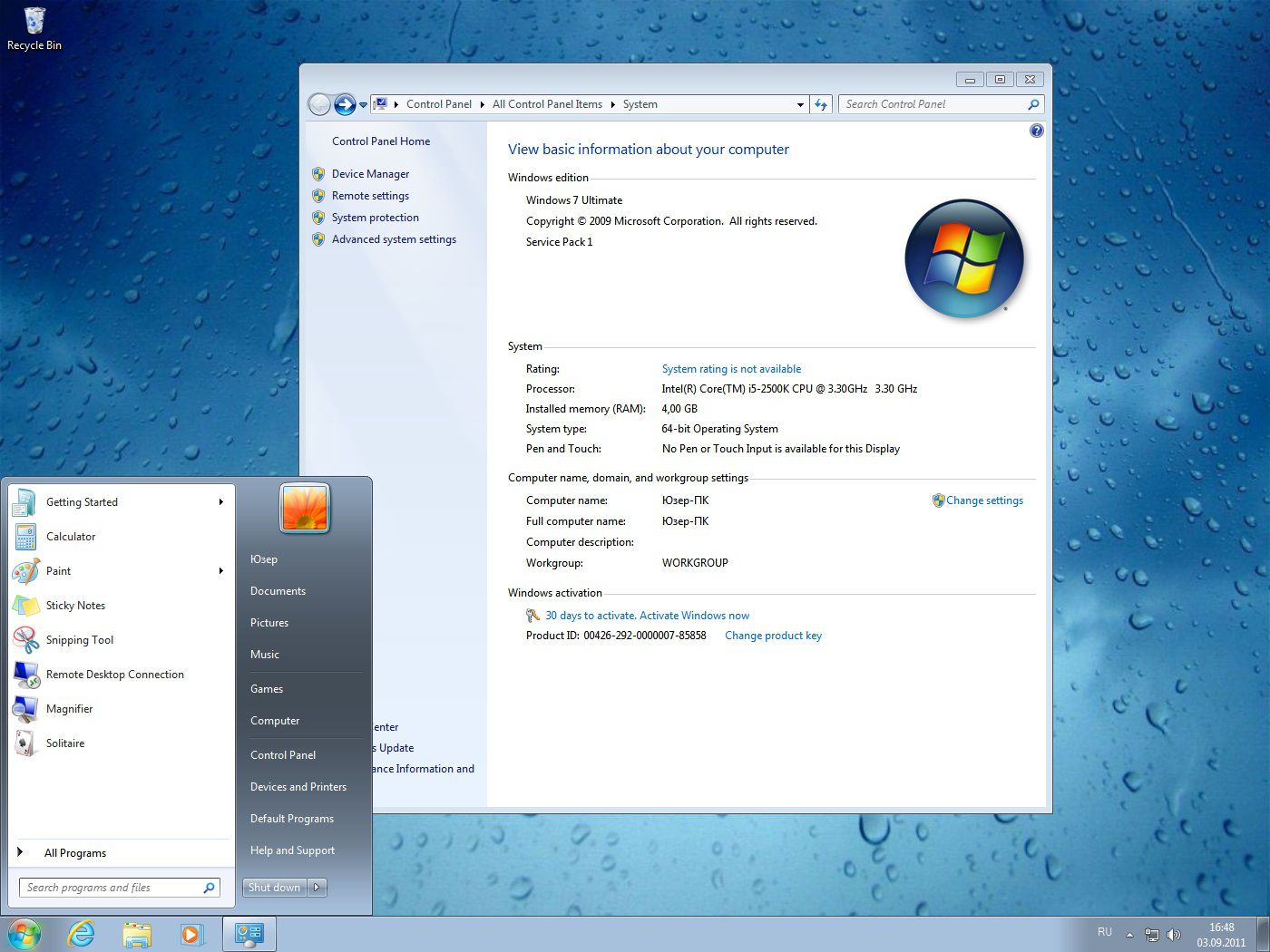Click the RU language indicator
Image resolution: width=1270 pixels, height=952 pixels.
[1105, 932]
